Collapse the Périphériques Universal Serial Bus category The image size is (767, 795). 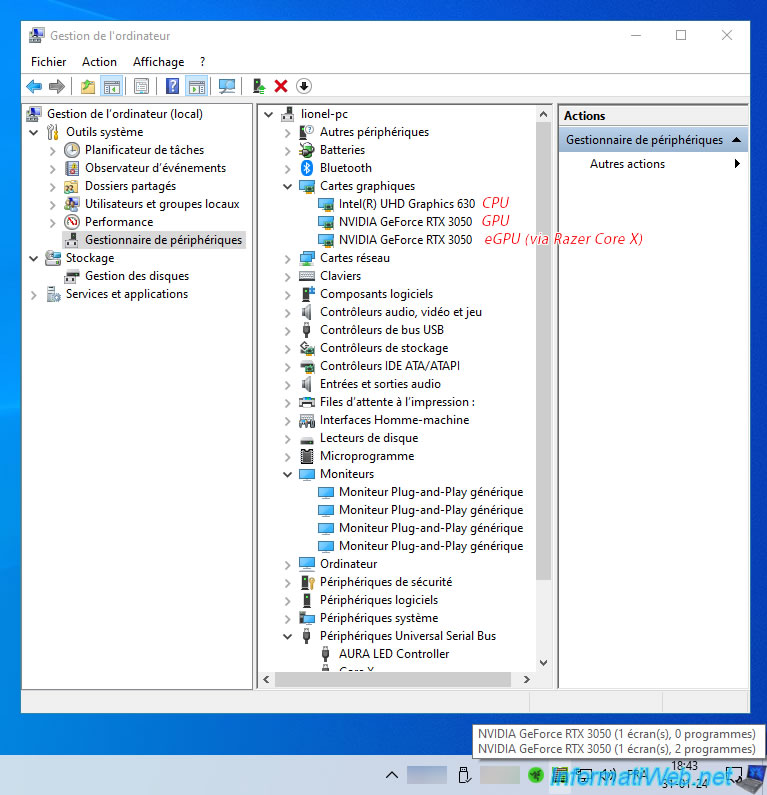coord(287,636)
